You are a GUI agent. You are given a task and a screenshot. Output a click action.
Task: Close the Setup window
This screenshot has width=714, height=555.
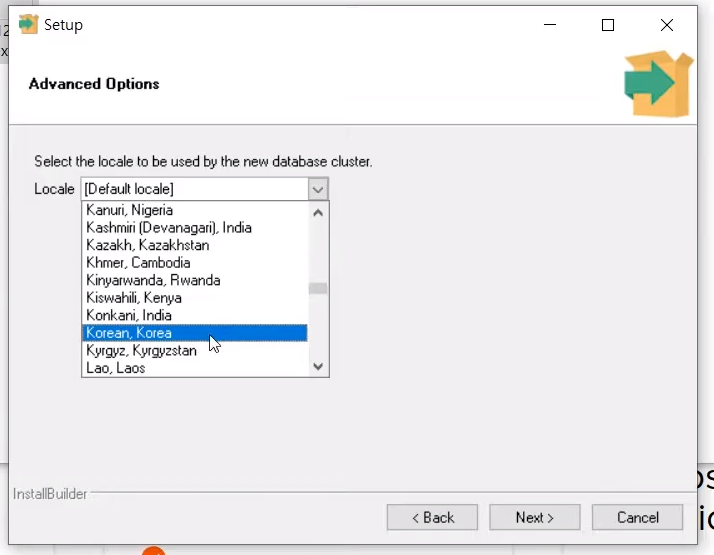(x=667, y=25)
